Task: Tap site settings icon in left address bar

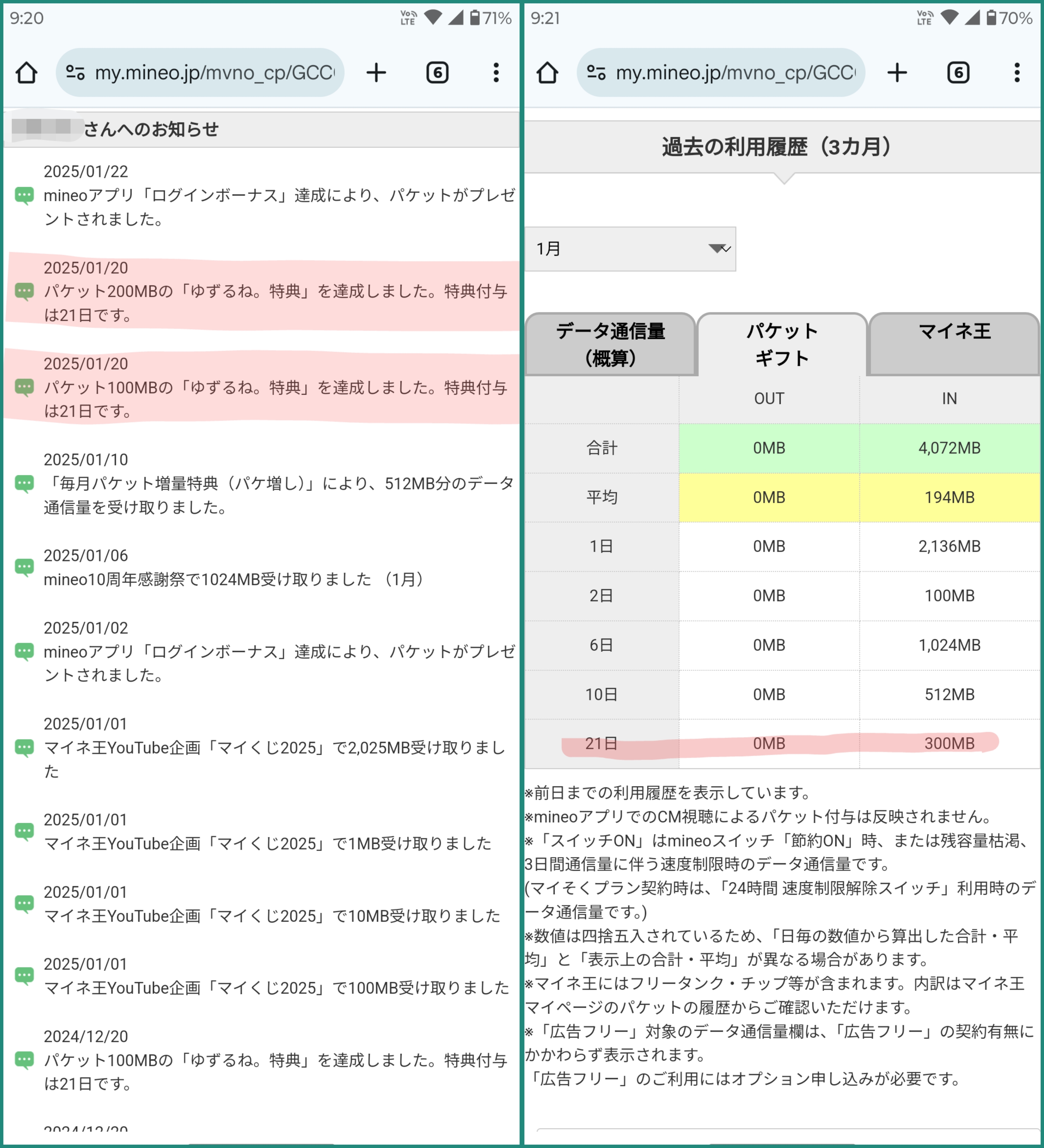Action: click(75, 73)
